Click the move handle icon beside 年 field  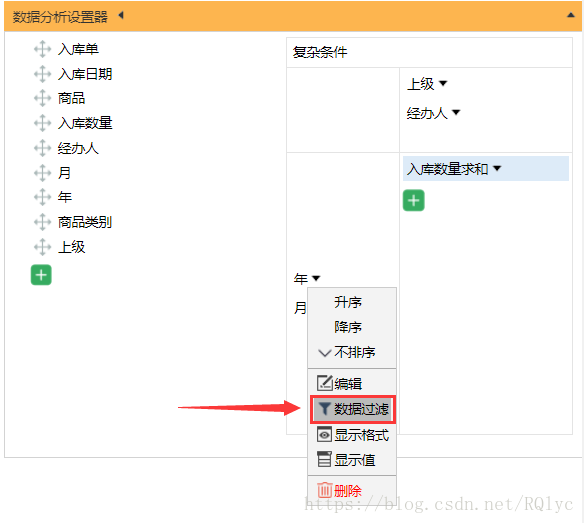43,197
